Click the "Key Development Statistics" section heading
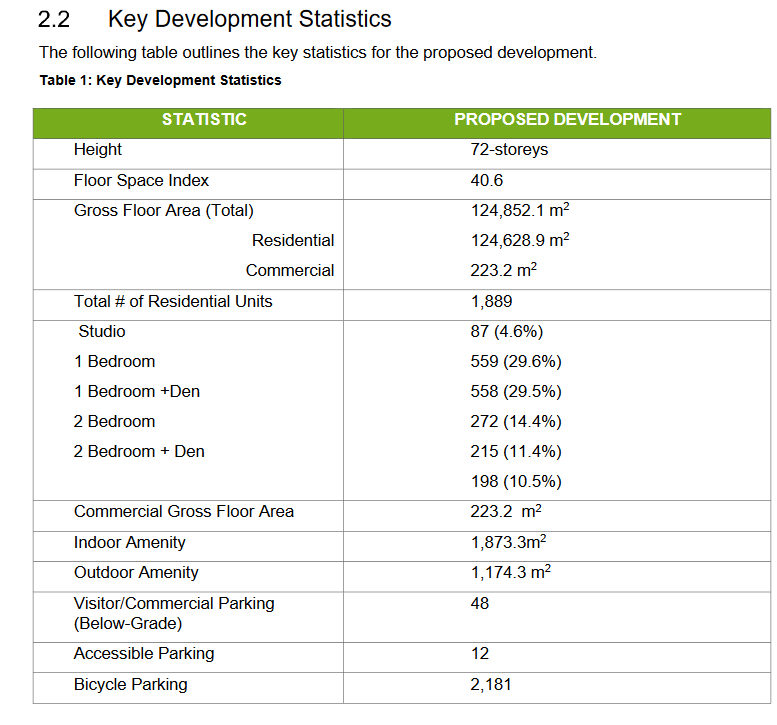 pos(249,19)
